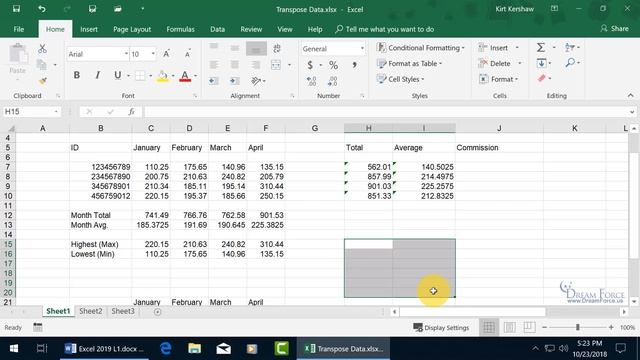Viewport: 640px width, 360px height.
Task: Open the font name dropdown
Action: pos(126,54)
